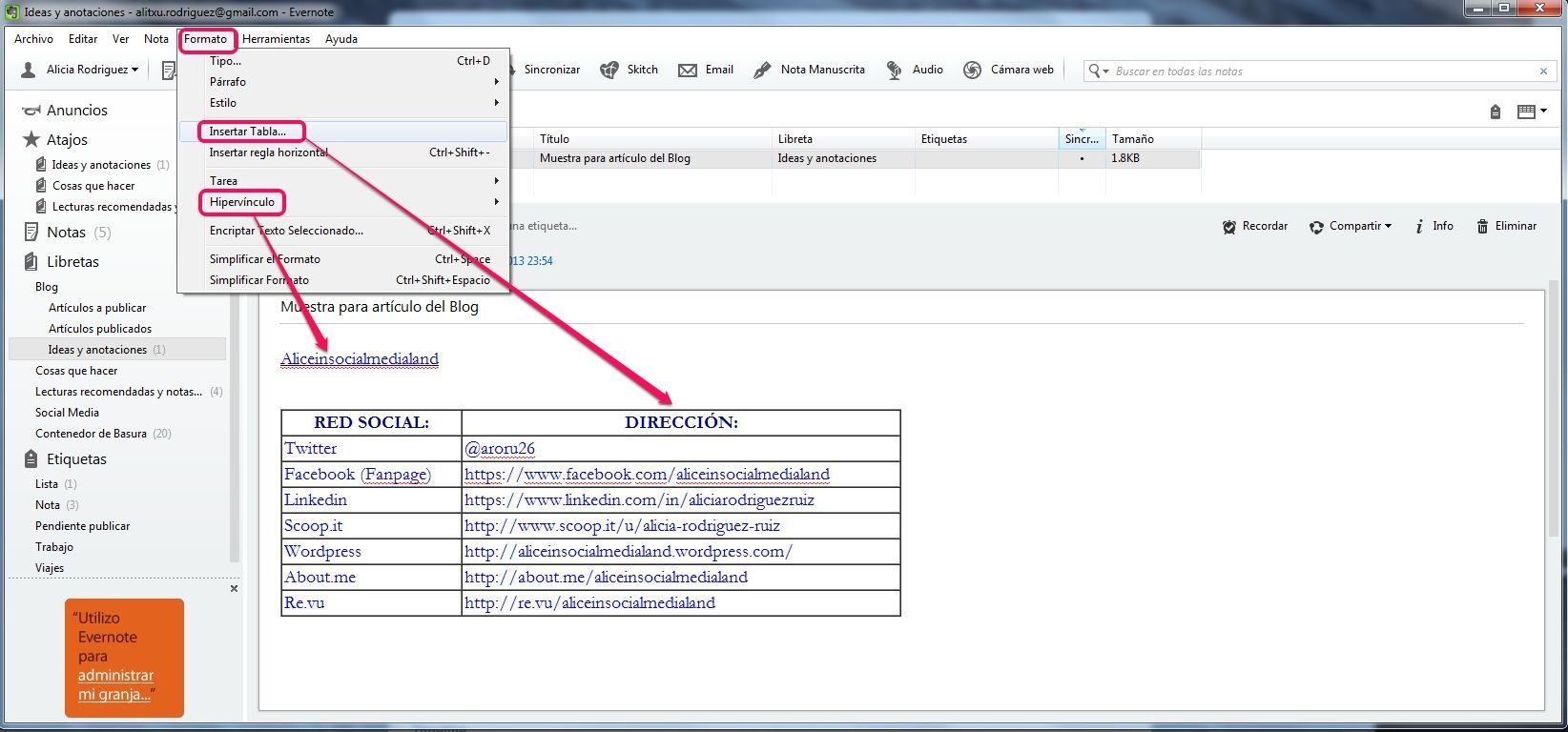Choose Insertar Tabla... from the menu
The width and height of the screenshot is (1568, 732).
pyautogui.click(x=343, y=132)
